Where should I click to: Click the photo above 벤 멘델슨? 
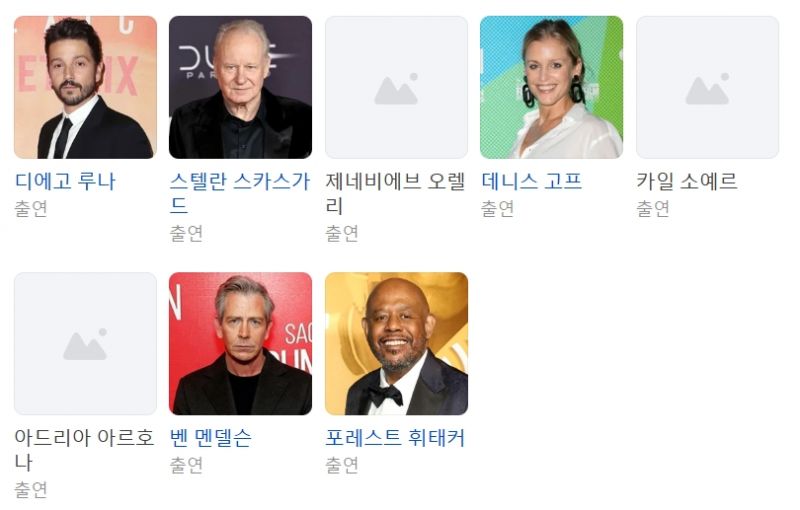(x=240, y=343)
